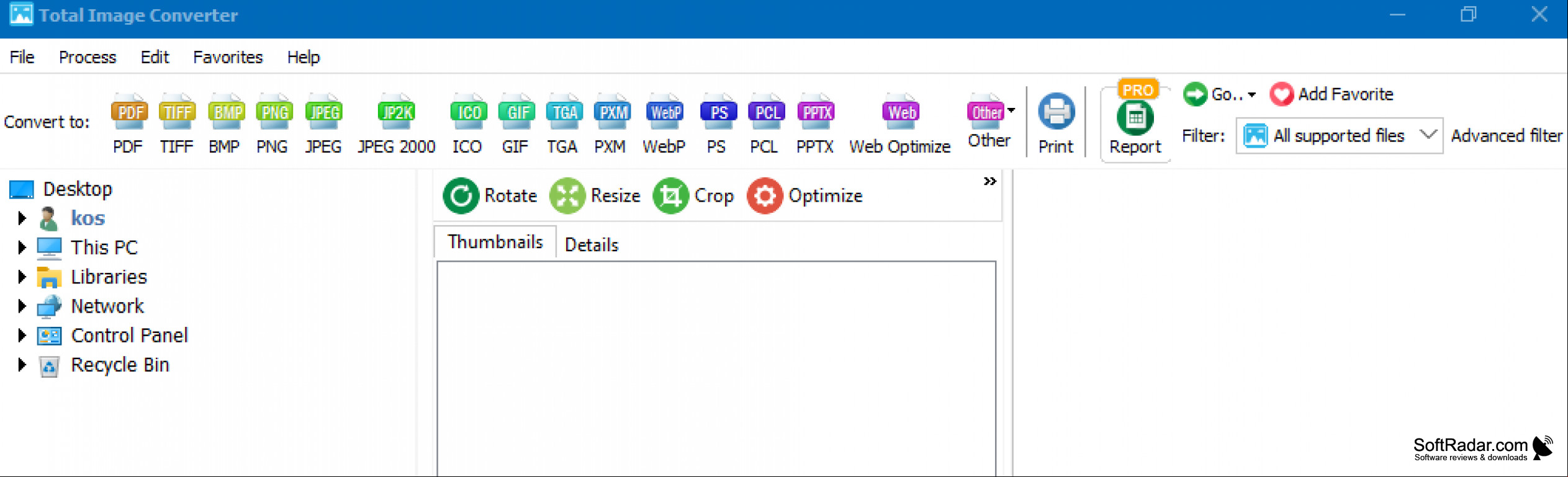Convert images to WebP
This screenshot has width=1568, height=477.
pyautogui.click(x=664, y=112)
